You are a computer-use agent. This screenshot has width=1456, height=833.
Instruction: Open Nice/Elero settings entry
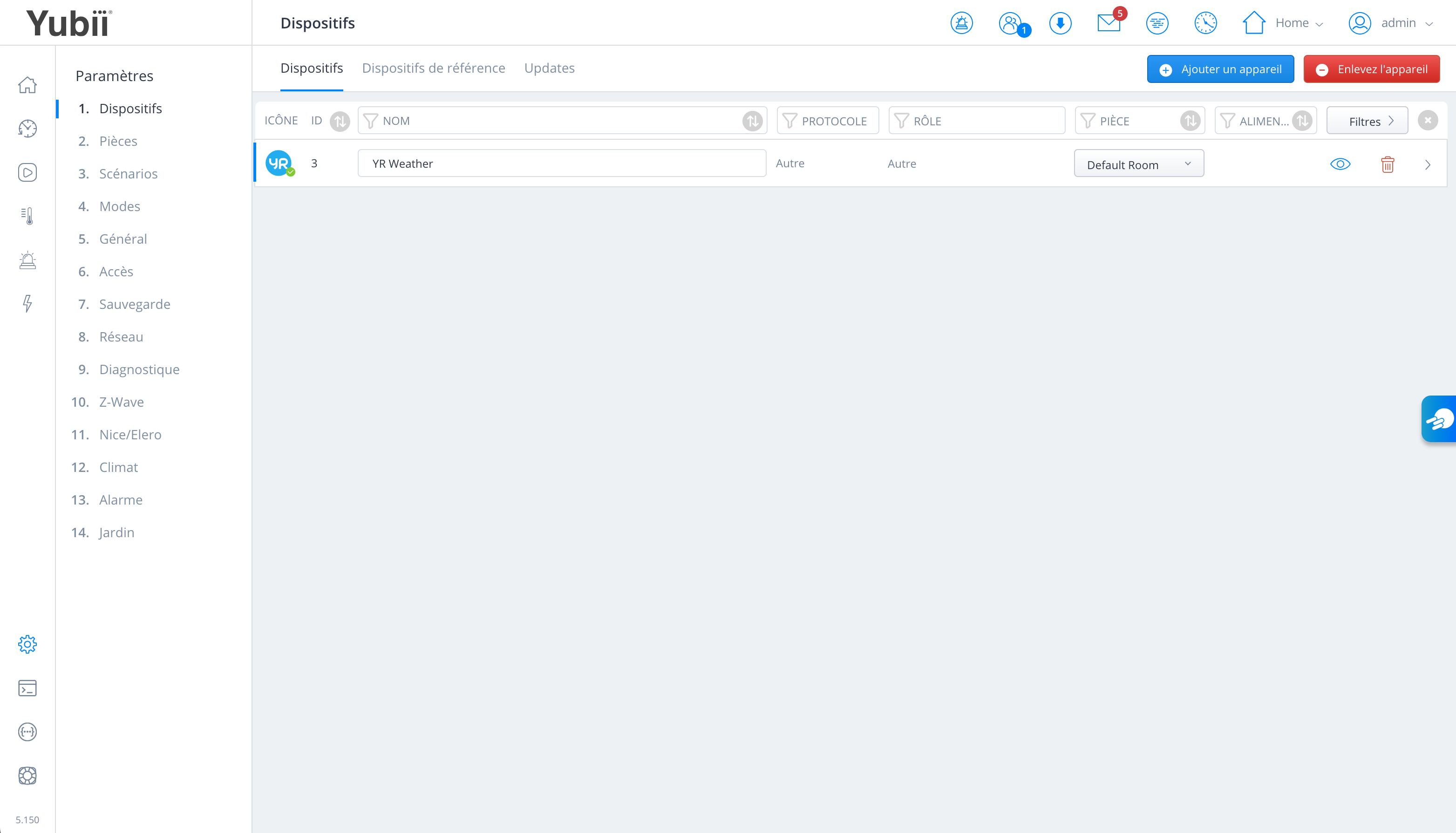pos(130,434)
